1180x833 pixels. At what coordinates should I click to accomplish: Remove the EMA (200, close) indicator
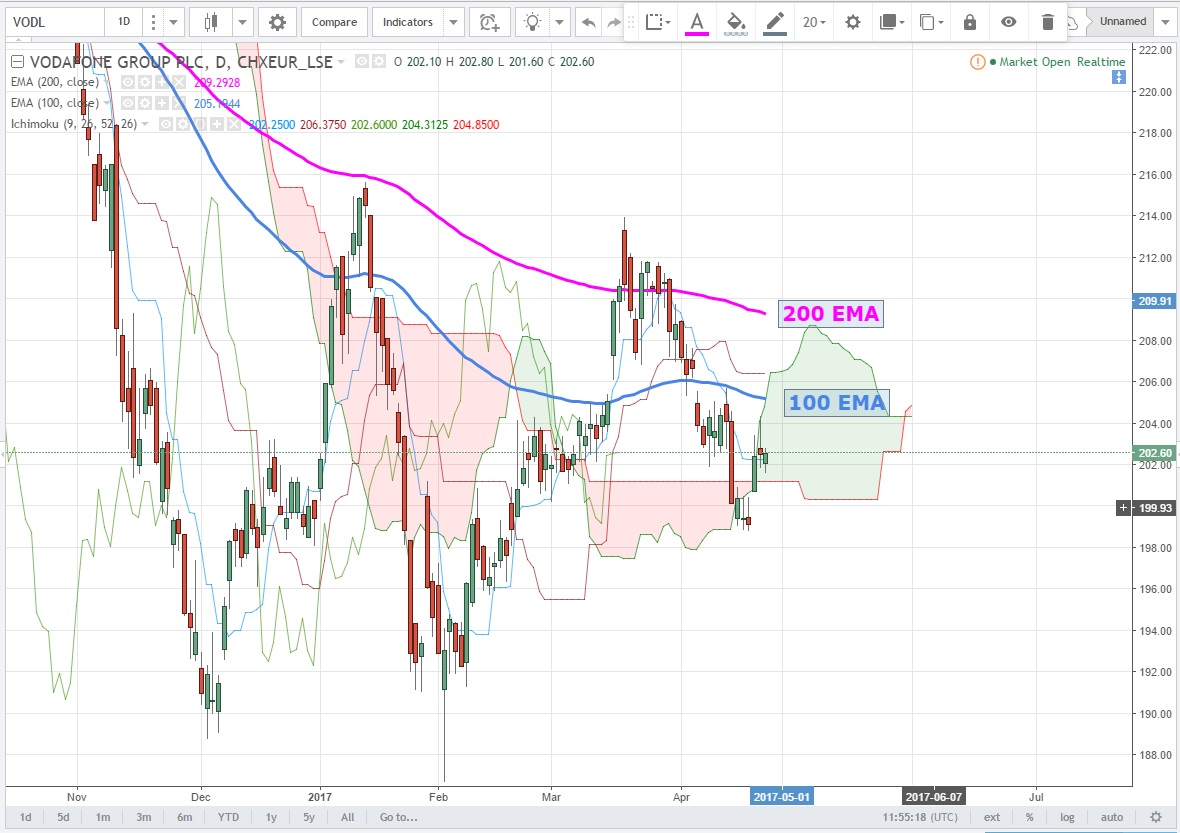178,82
